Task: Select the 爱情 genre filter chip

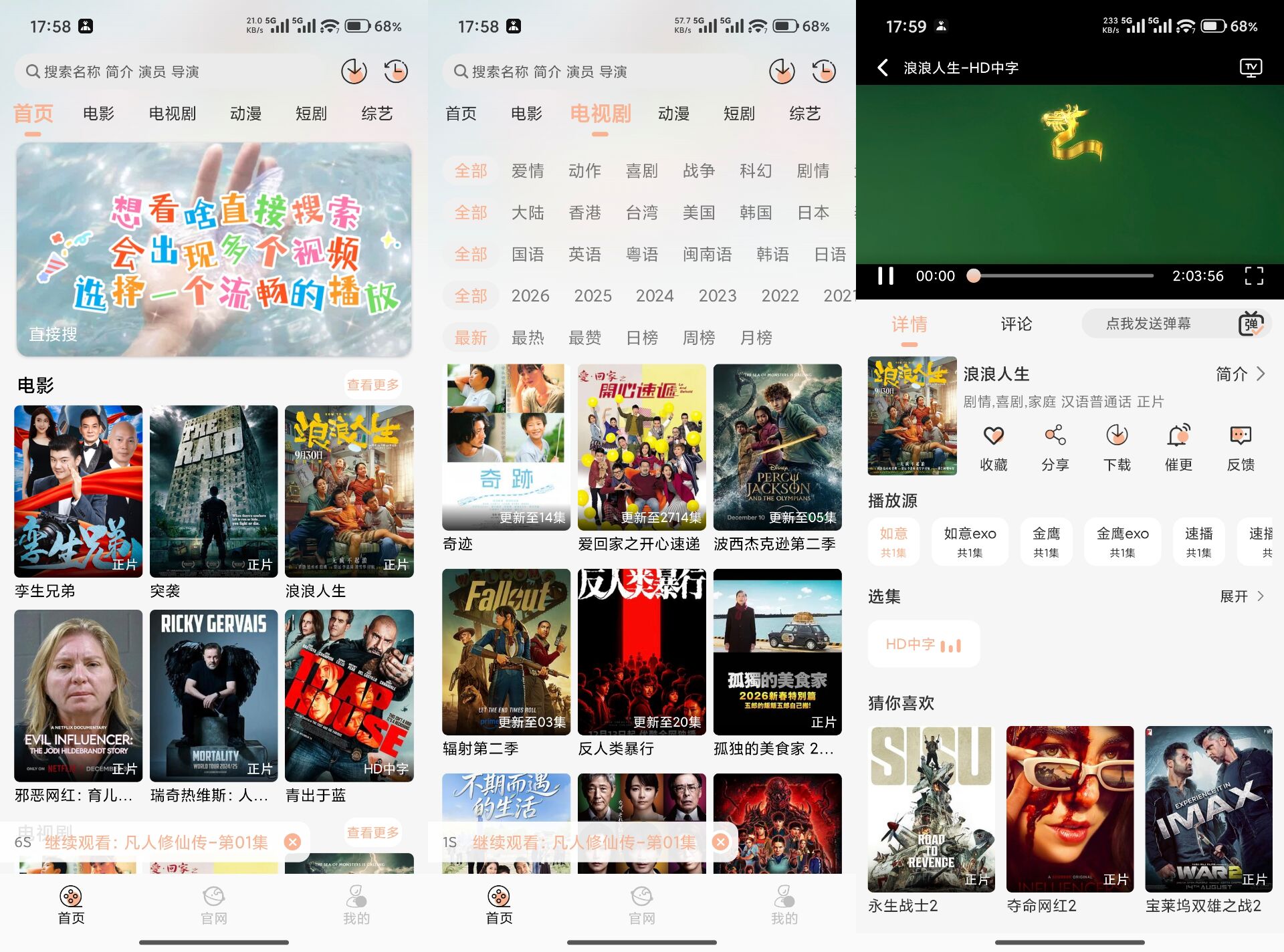Action: pos(527,171)
